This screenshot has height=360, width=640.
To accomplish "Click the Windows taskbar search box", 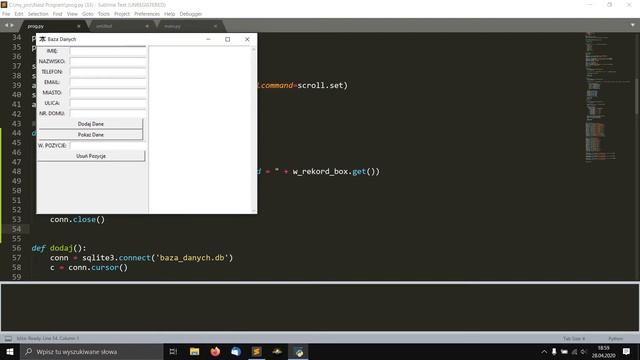I will [91, 351].
